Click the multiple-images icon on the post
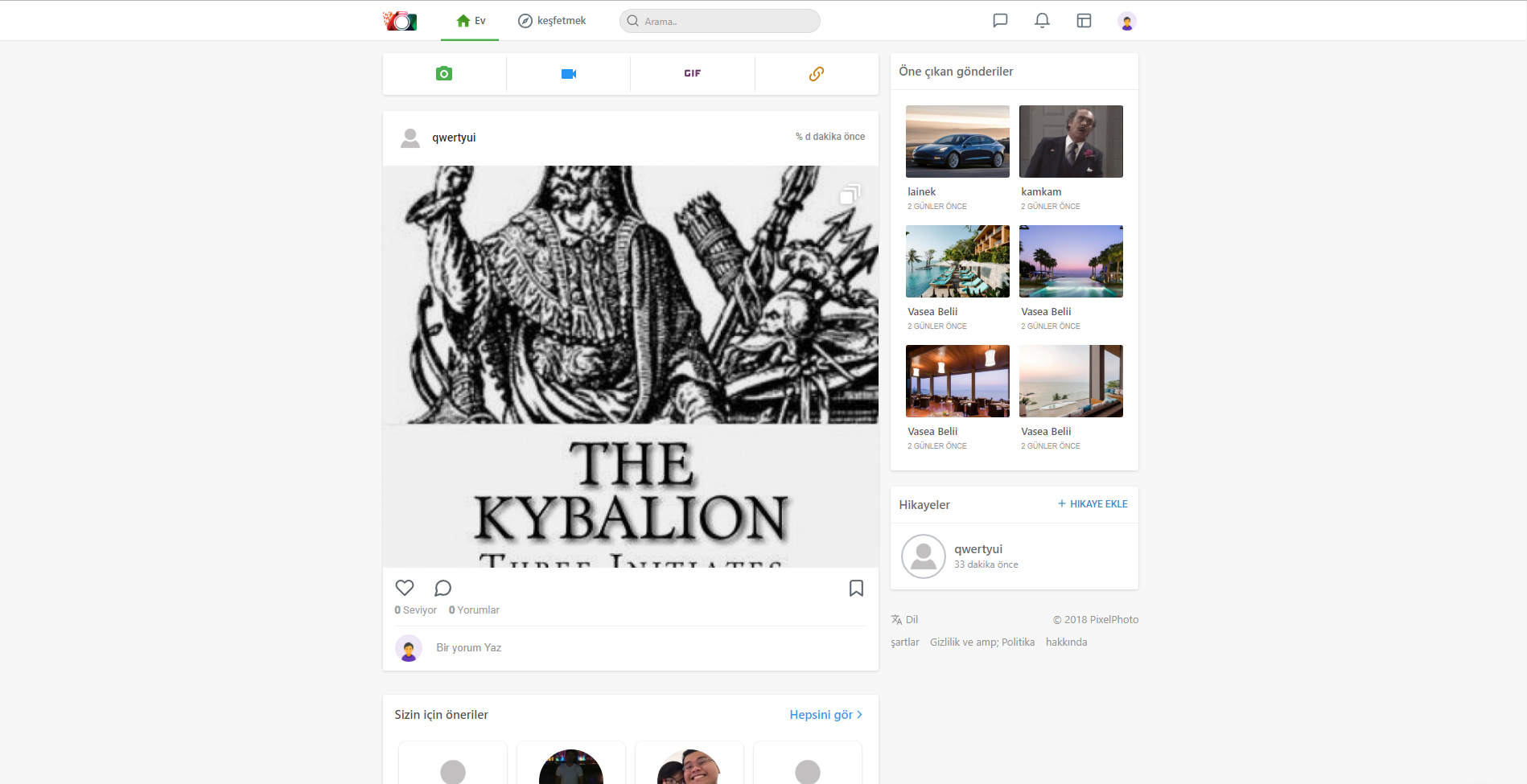1527x784 pixels. pos(850,194)
